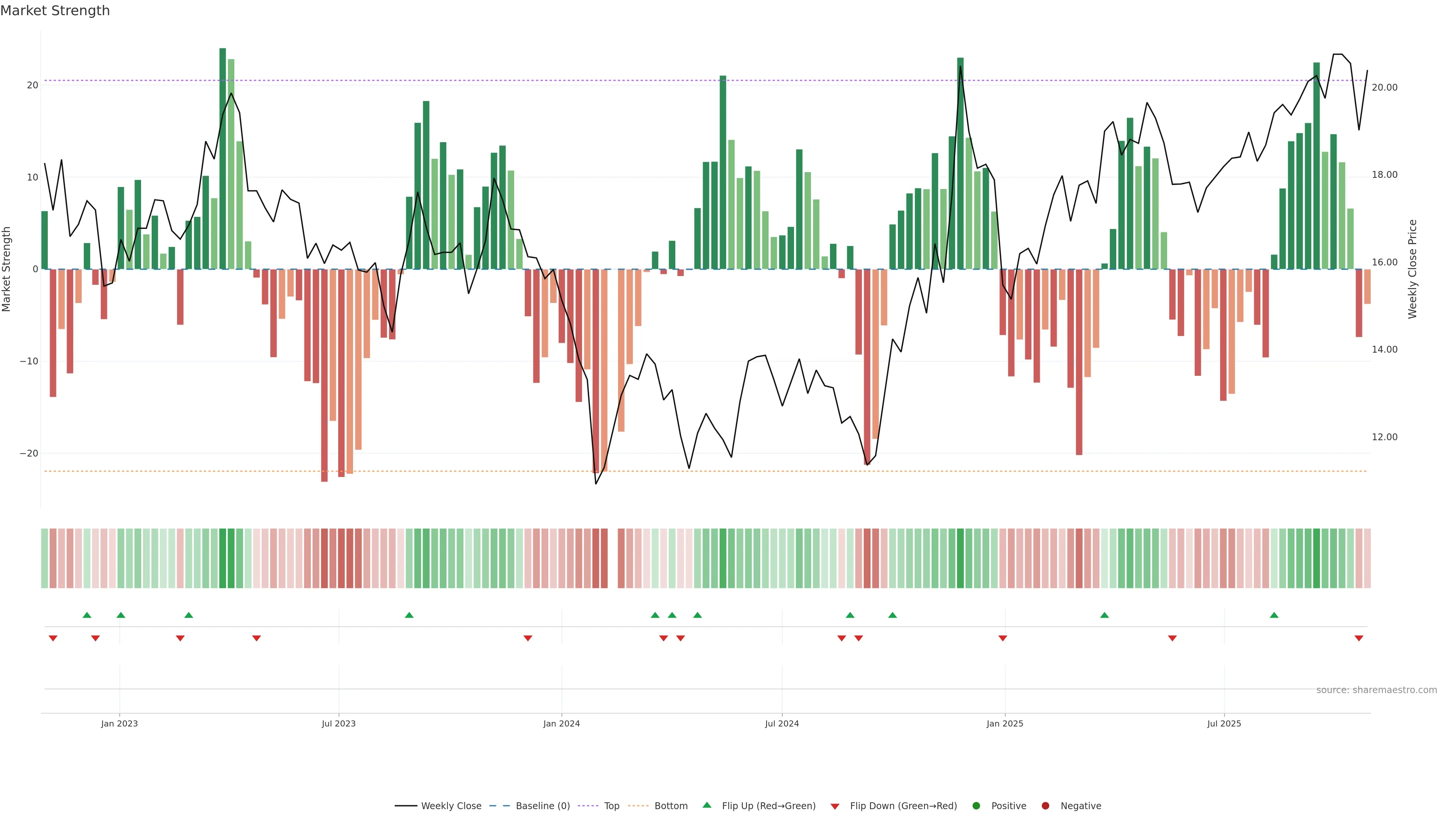The width and height of the screenshot is (1456, 819).
Task: Click the Jan 2024 x-axis label
Action: point(561,723)
